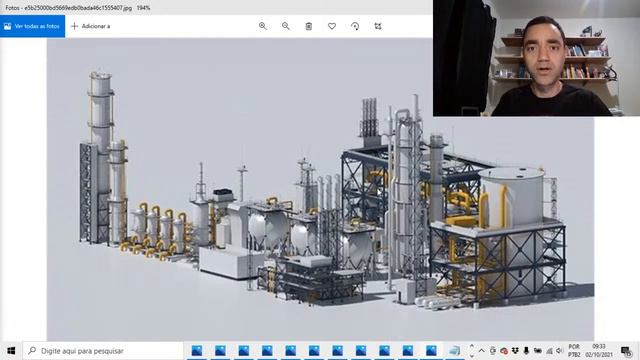
Task: Rotate the photo
Action: click(x=355, y=26)
